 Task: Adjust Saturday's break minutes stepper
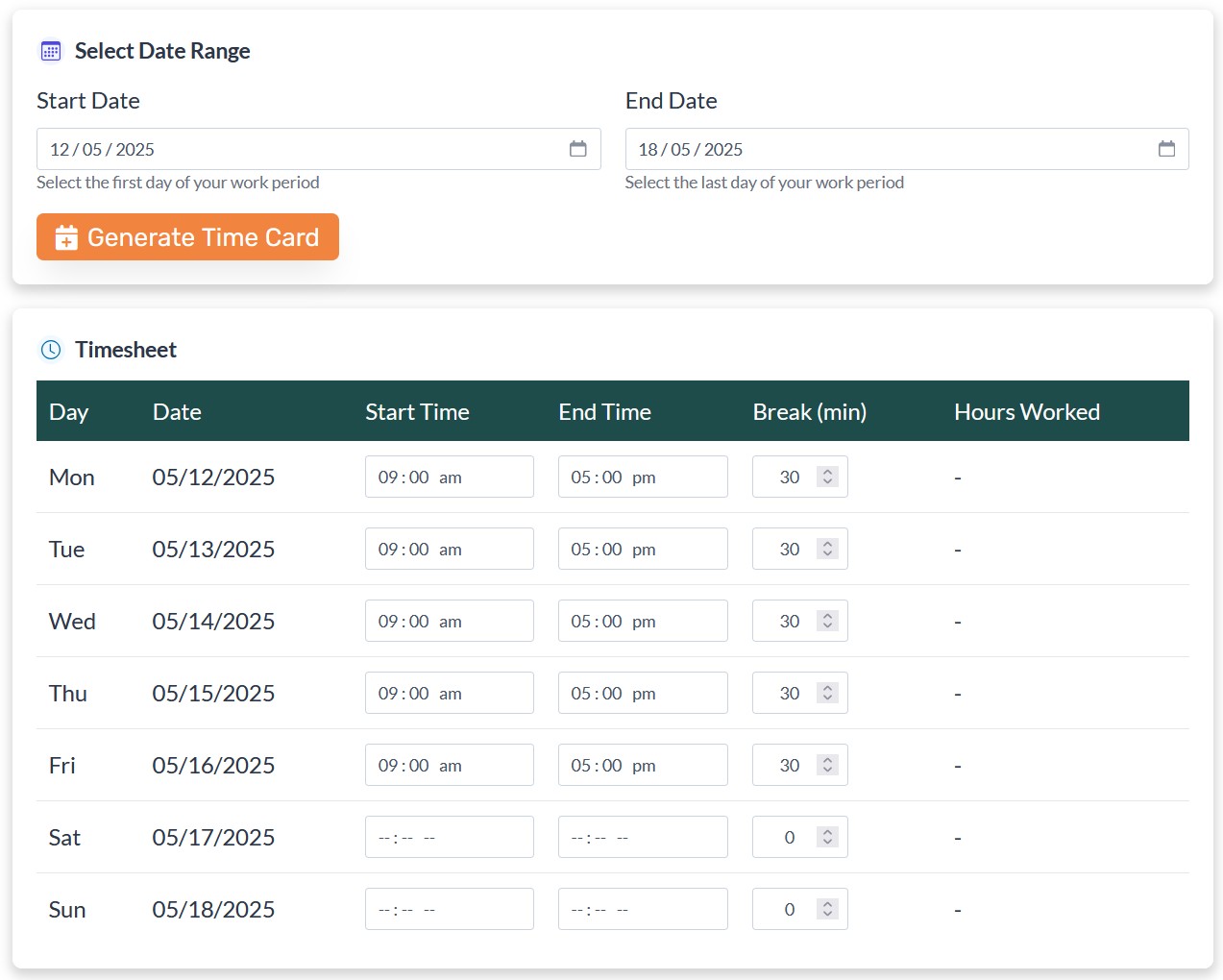pyautogui.click(x=827, y=837)
